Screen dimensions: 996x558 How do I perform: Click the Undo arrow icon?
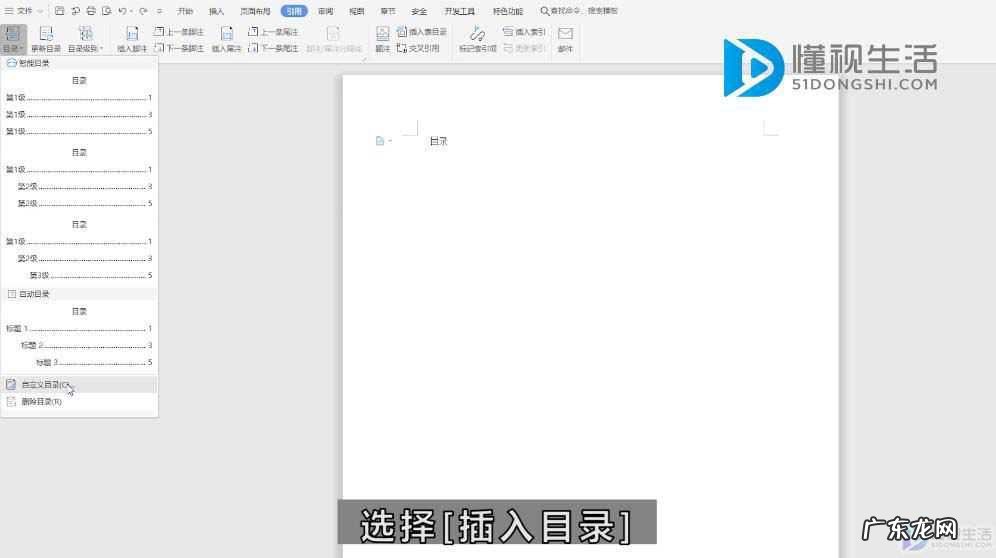pyautogui.click(x=122, y=11)
